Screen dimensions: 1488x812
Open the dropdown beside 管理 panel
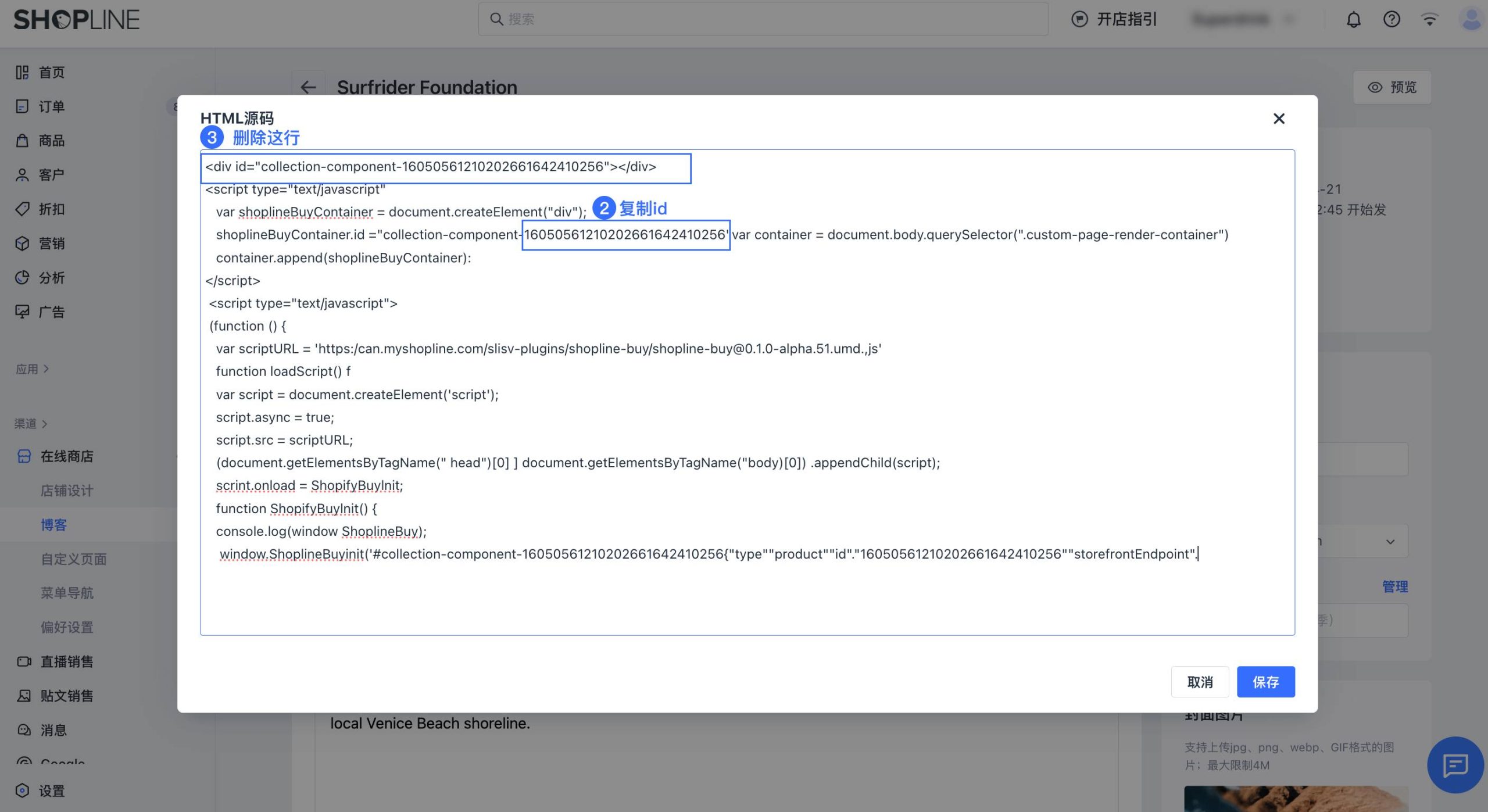[1390, 541]
